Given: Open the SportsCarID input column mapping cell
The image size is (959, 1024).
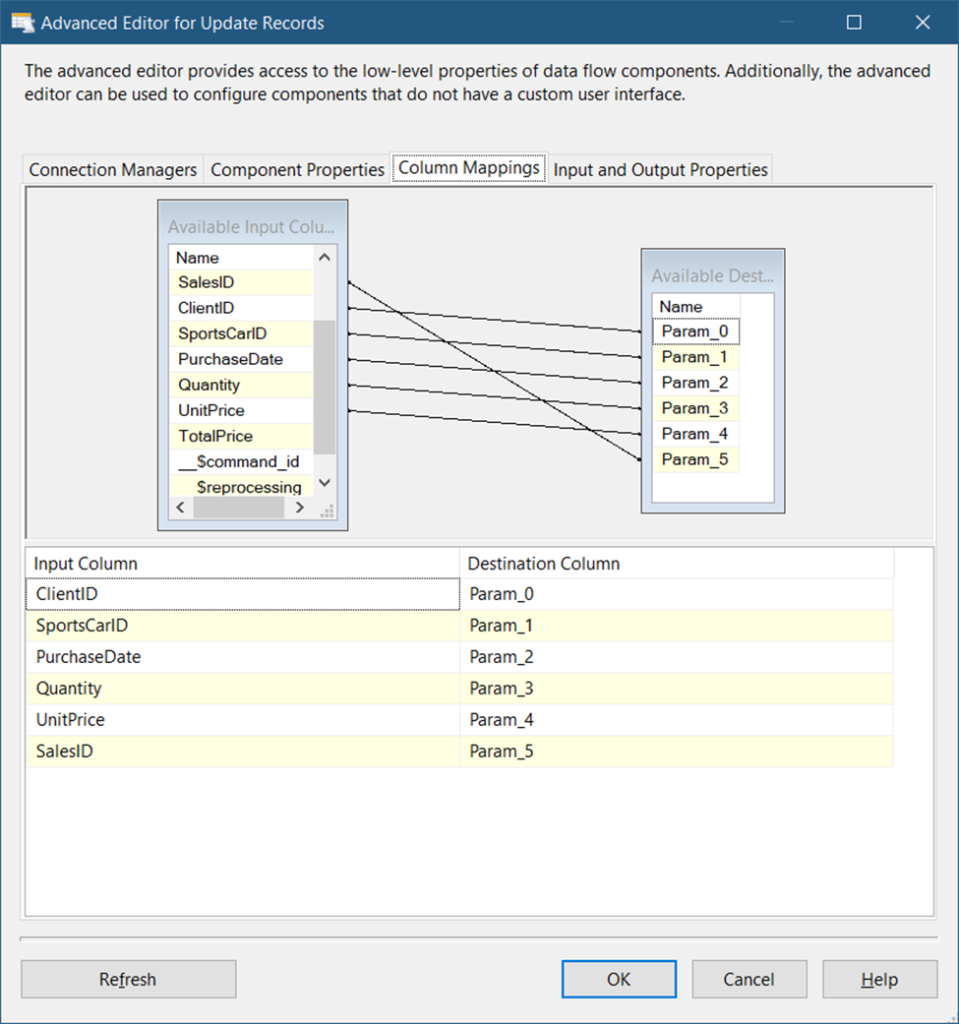Looking at the screenshot, I should coord(242,626).
